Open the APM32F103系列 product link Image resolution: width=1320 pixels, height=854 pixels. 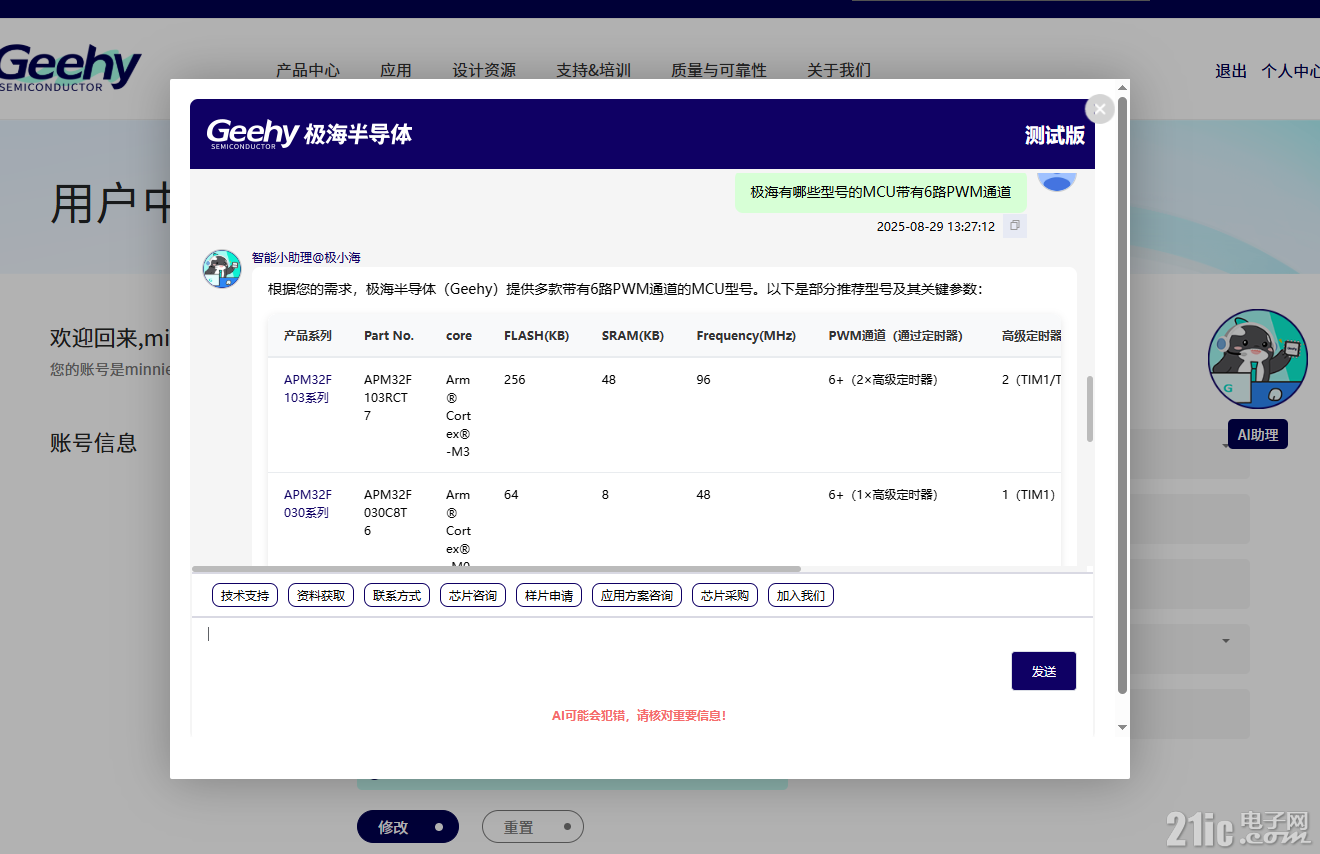(307, 389)
